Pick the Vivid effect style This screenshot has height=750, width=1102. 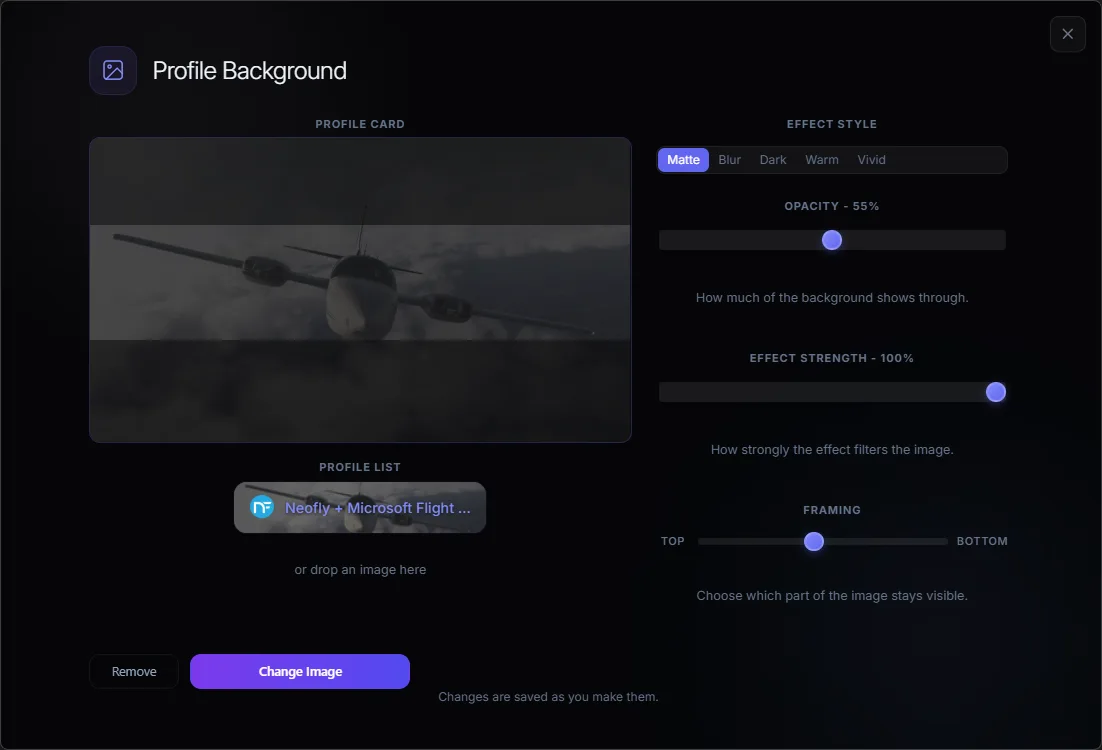(x=871, y=160)
